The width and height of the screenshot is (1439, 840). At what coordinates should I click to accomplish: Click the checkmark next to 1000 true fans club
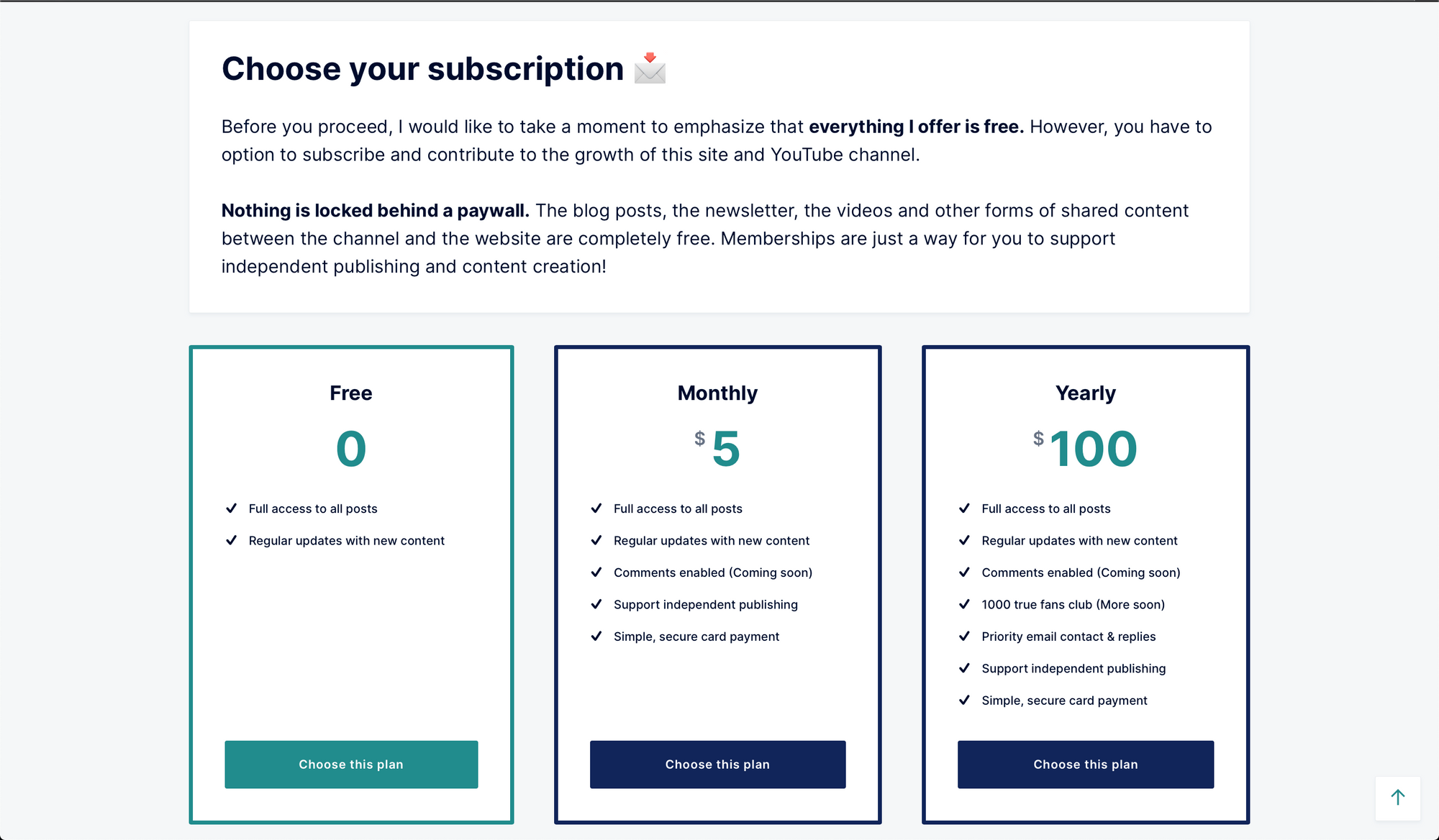[964, 604]
